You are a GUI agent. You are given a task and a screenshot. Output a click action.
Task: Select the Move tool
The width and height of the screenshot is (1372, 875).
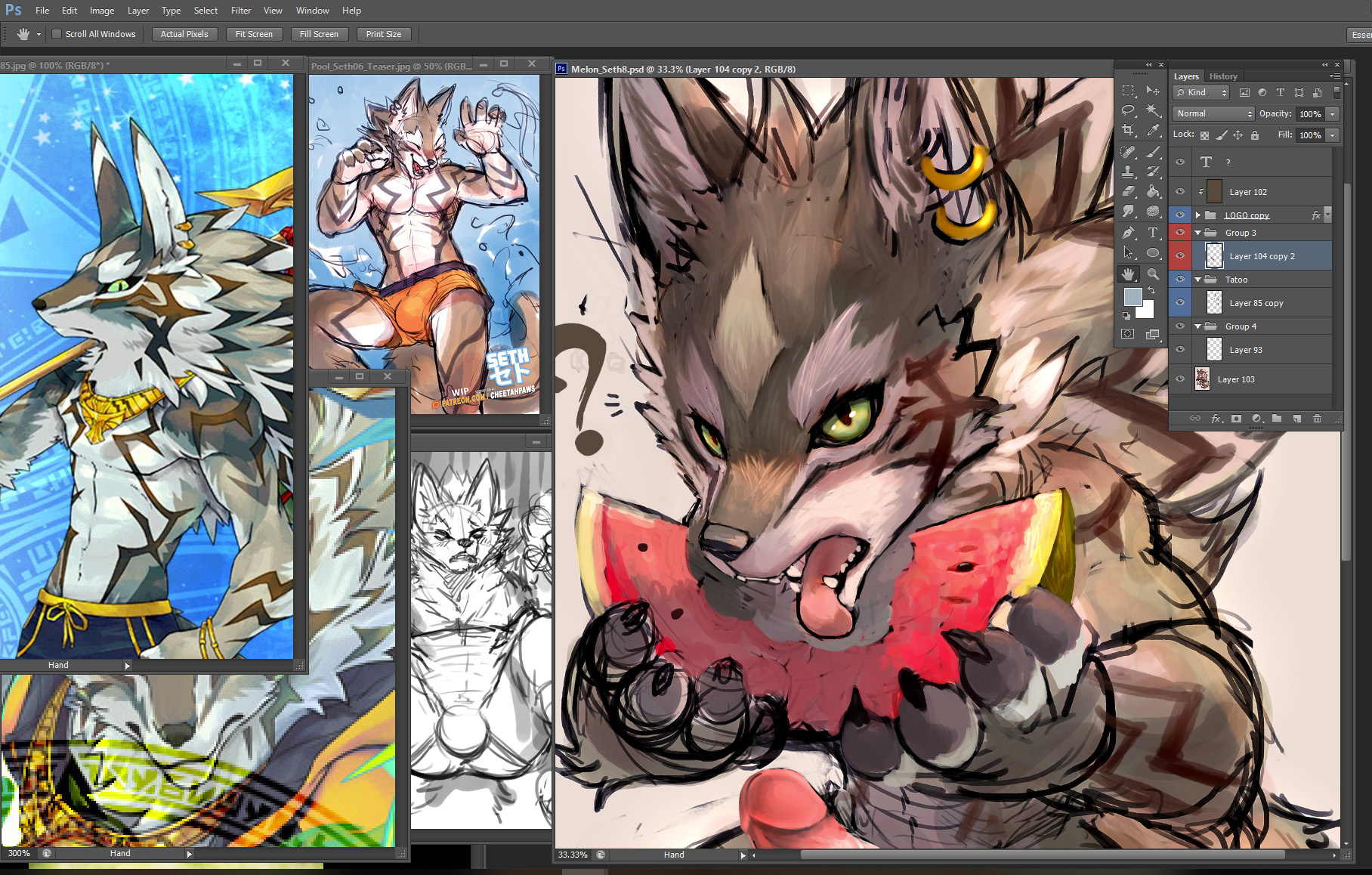click(1153, 91)
